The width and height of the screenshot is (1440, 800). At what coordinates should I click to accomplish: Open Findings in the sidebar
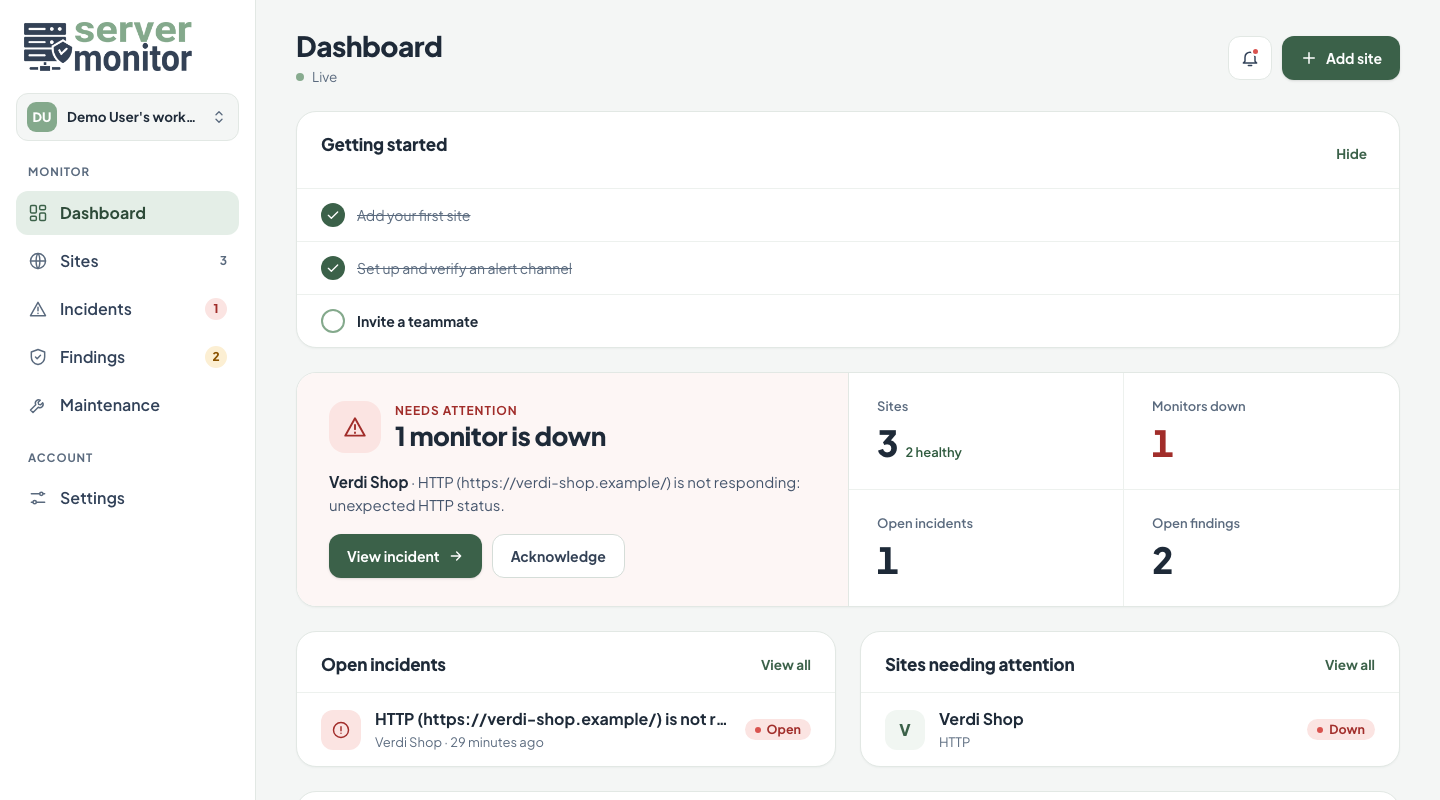coord(127,357)
